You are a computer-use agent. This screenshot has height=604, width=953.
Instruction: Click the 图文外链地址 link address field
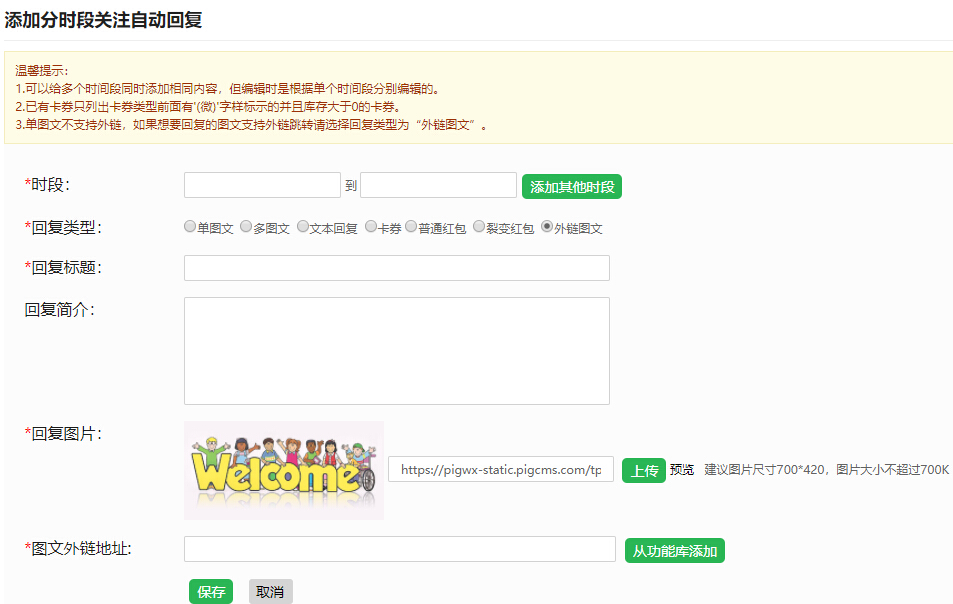(400, 548)
